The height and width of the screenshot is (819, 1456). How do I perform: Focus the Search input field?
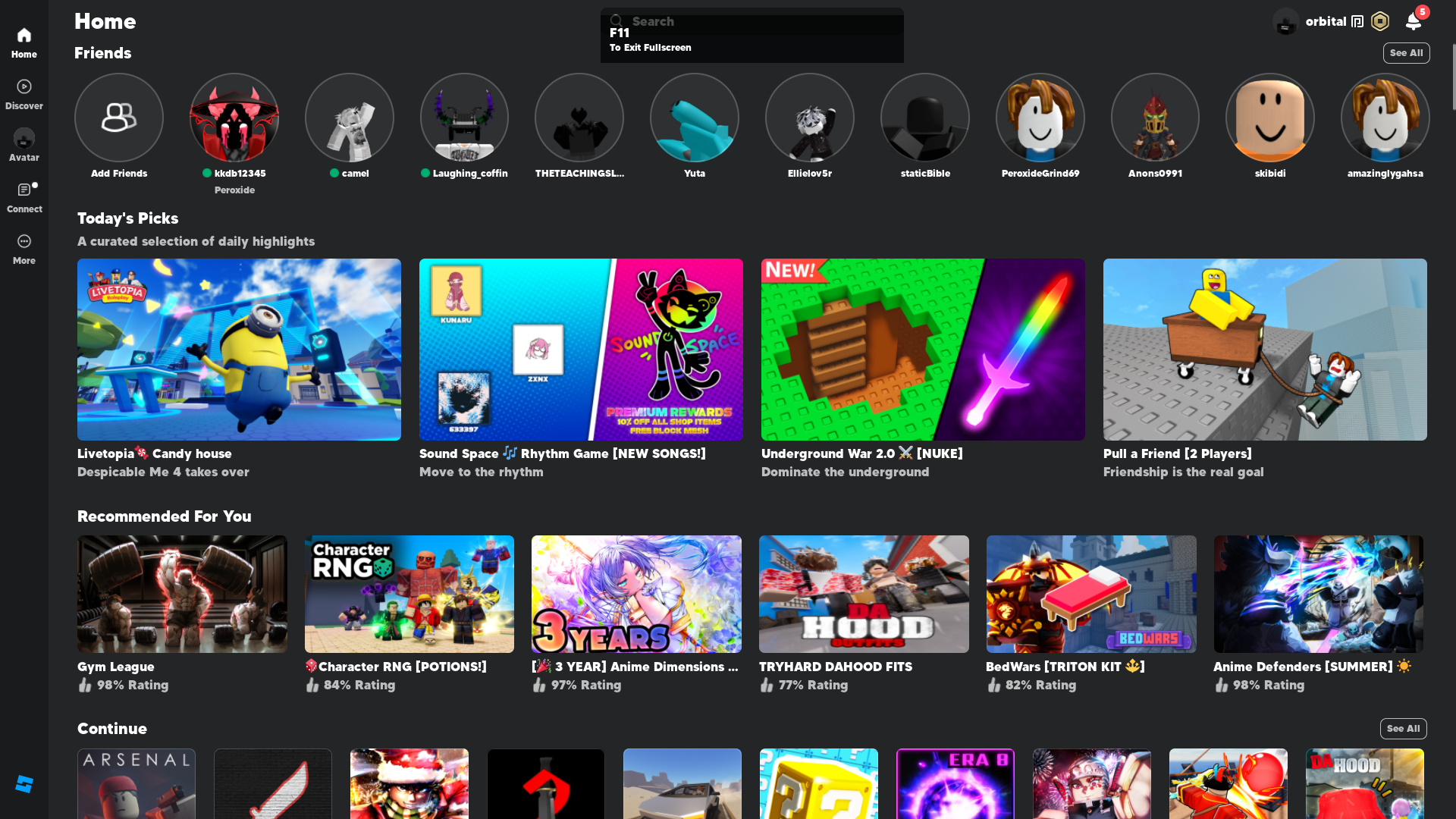pos(752,21)
